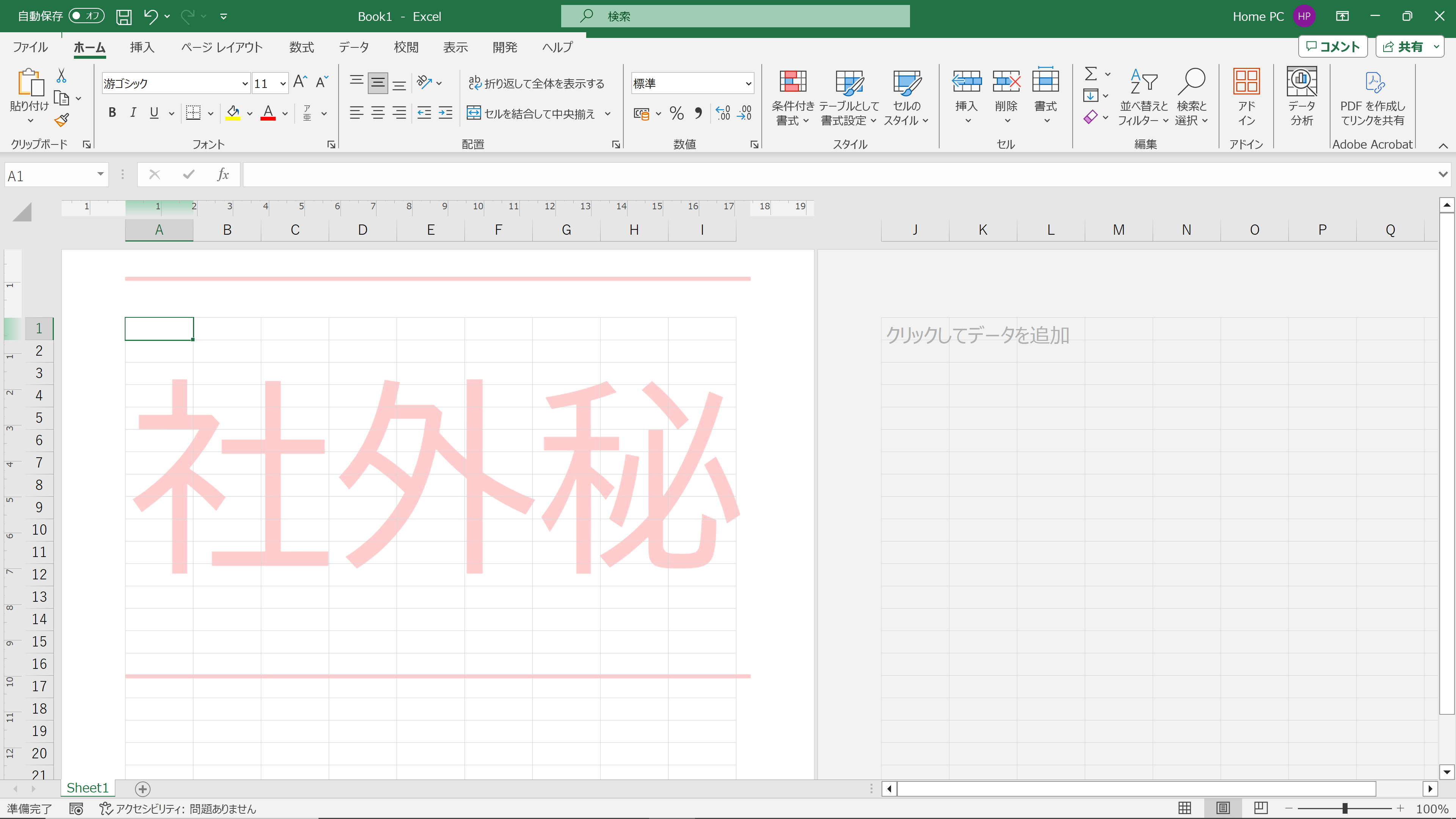Screen dimensions: 1456x819
Task: Click the Select All corner triangle
Action: [22, 212]
